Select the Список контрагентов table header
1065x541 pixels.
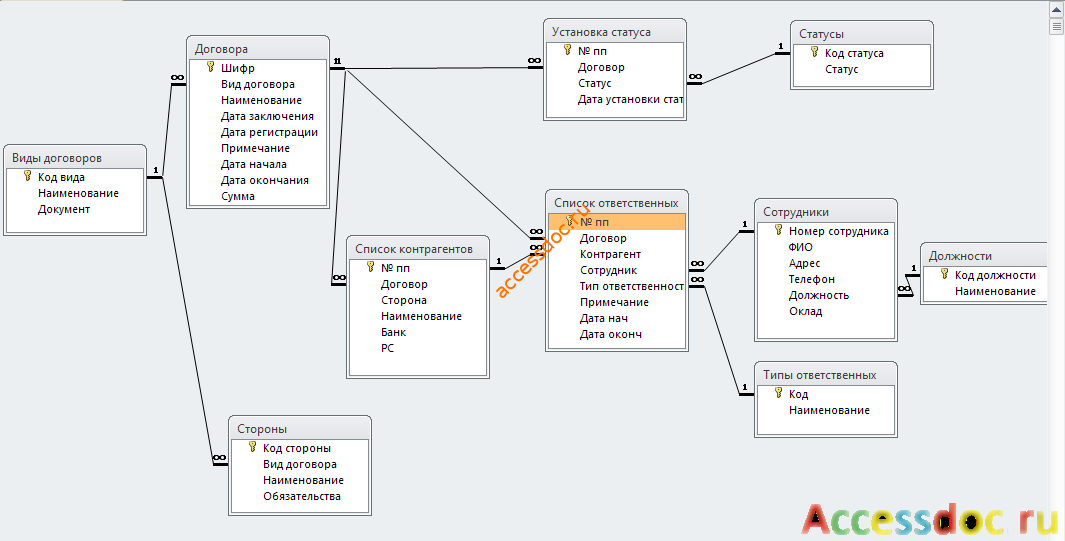pos(418,249)
